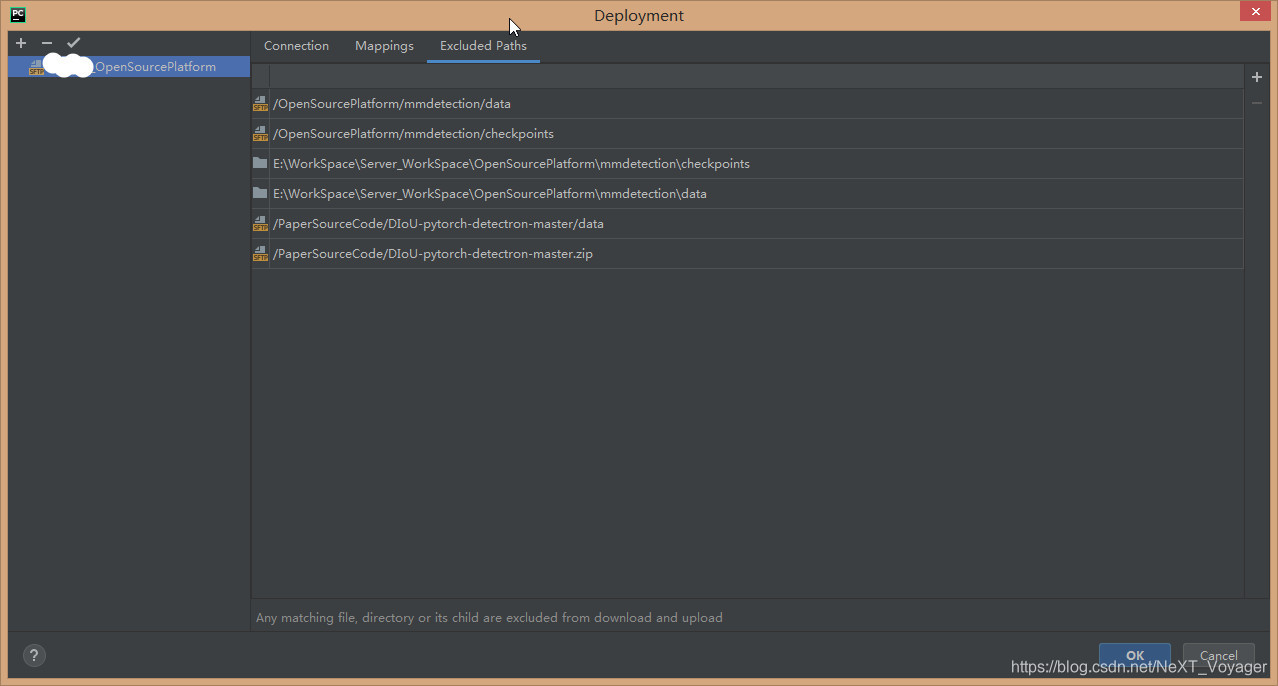Click SFTP icon of remote mmdetection/checkpoints row
1278x686 pixels.
(261, 134)
